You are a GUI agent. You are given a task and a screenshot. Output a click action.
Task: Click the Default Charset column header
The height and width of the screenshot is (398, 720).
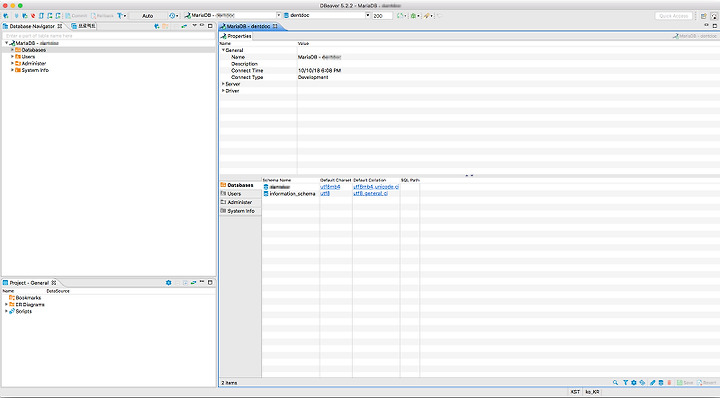336,180
